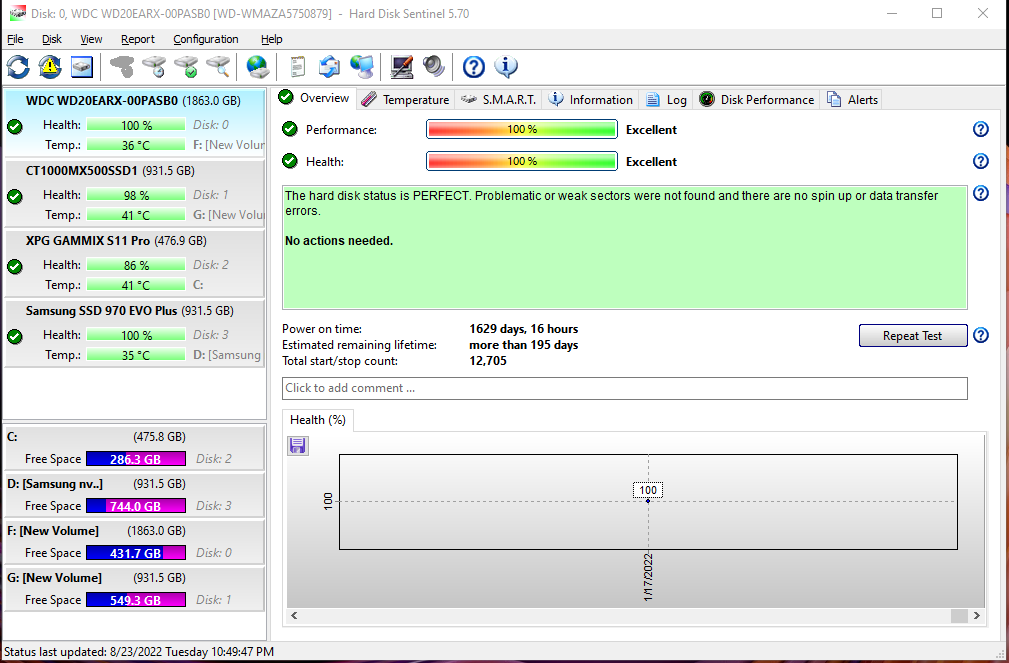Click the refresh icon with yellow warning triangle
Image resolution: width=1009 pixels, height=663 pixels.
50,67
